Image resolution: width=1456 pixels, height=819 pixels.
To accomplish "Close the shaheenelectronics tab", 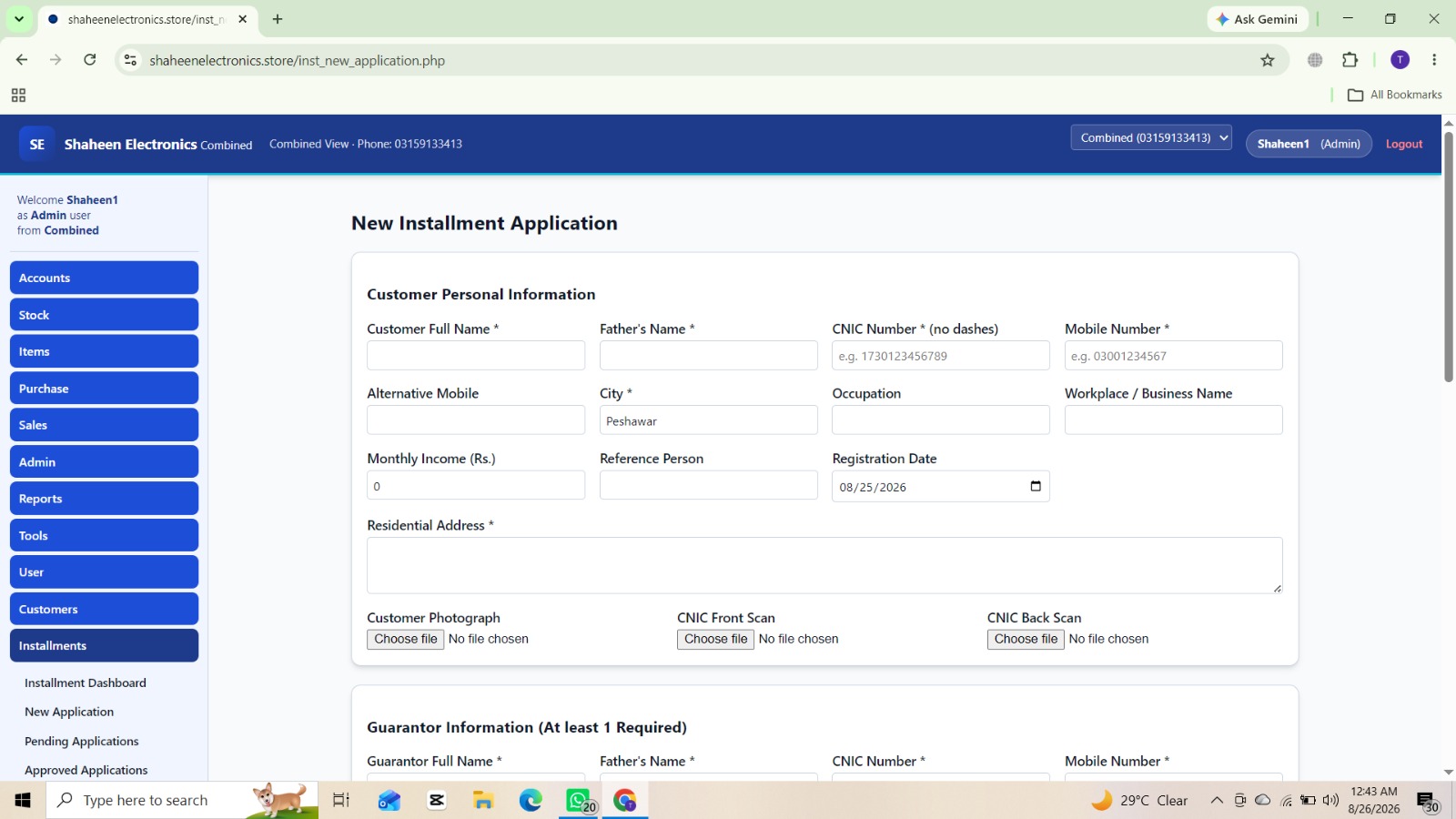I will [x=243, y=19].
